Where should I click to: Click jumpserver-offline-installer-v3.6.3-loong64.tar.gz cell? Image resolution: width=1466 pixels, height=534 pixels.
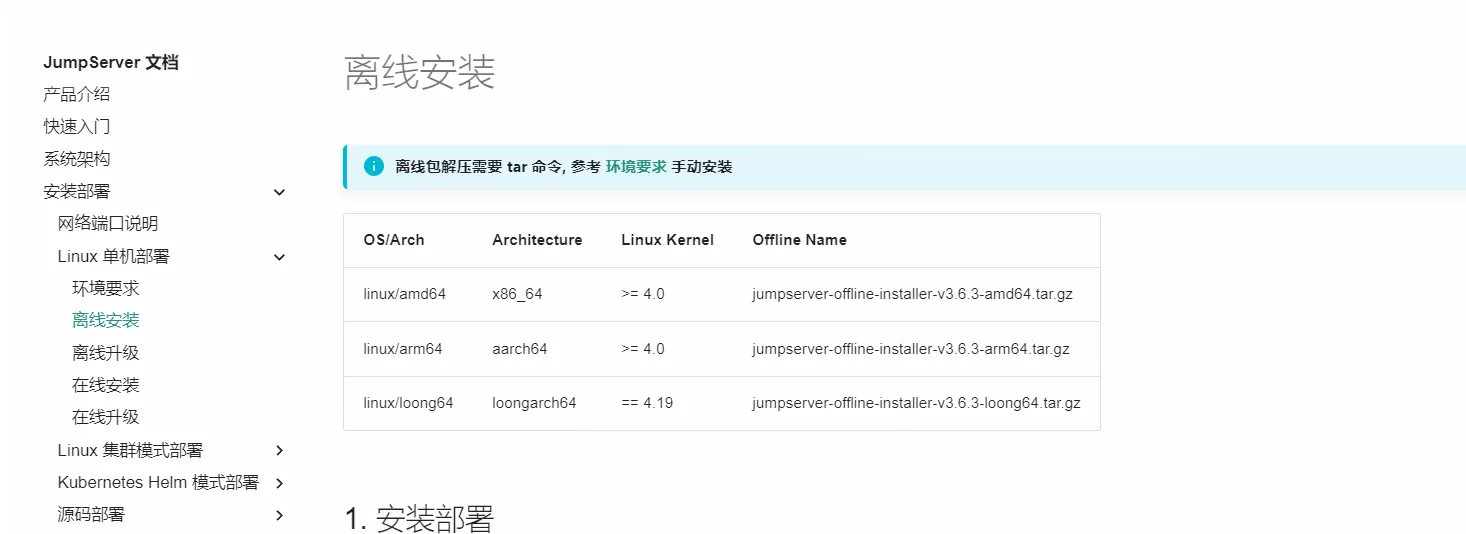916,403
